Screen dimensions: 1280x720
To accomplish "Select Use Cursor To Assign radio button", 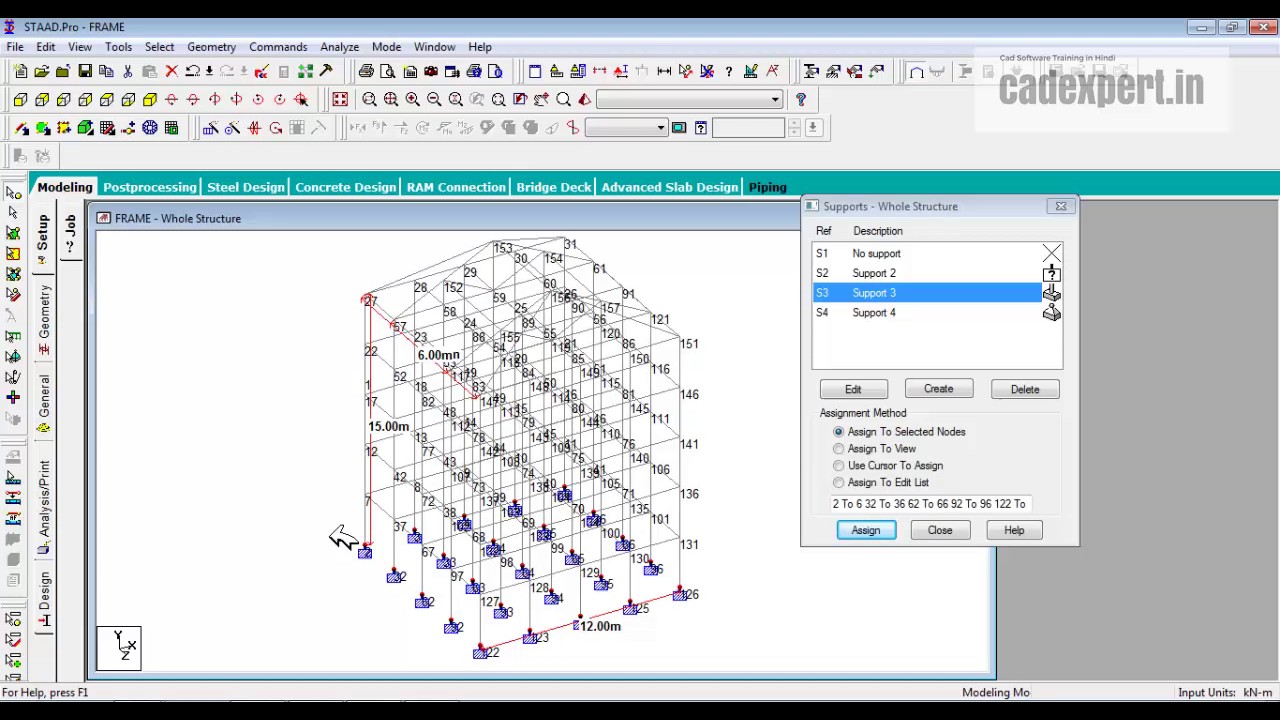I will (x=839, y=466).
